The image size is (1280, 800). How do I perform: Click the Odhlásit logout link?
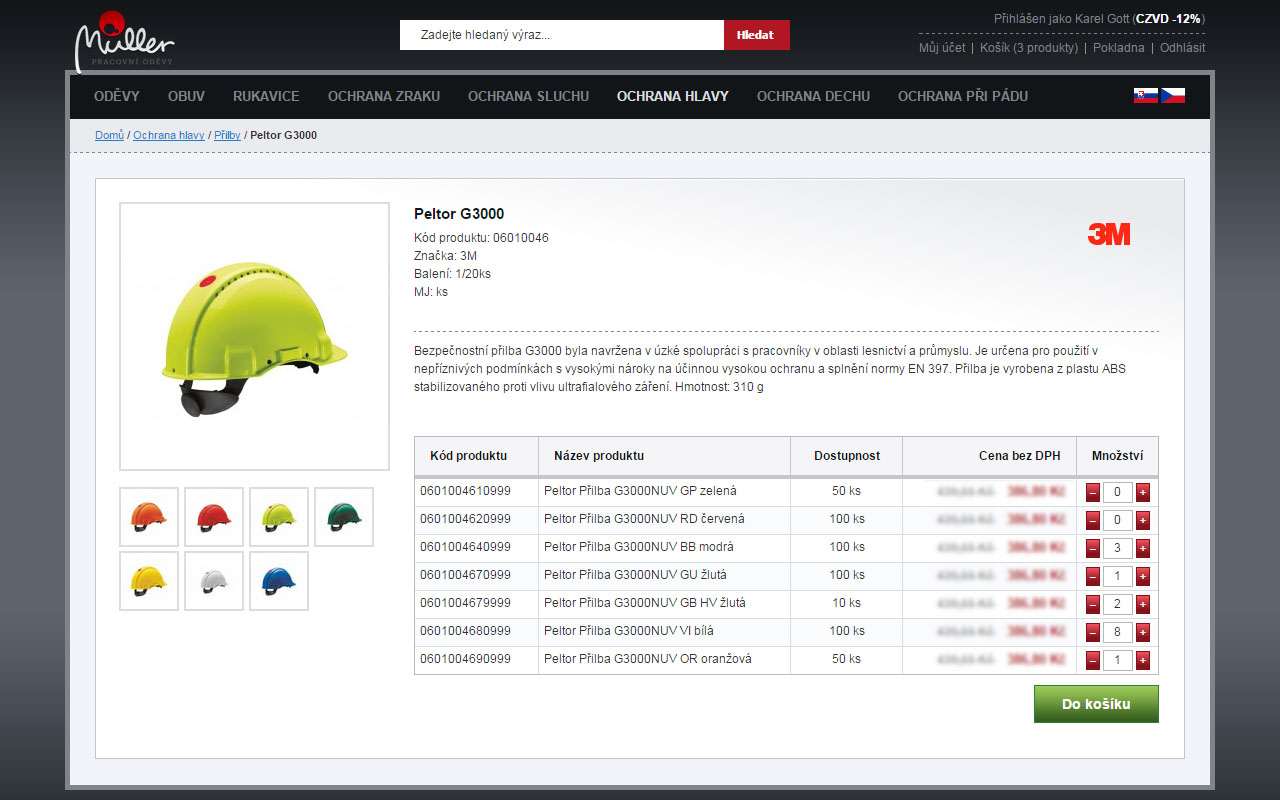tap(1182, 48)
